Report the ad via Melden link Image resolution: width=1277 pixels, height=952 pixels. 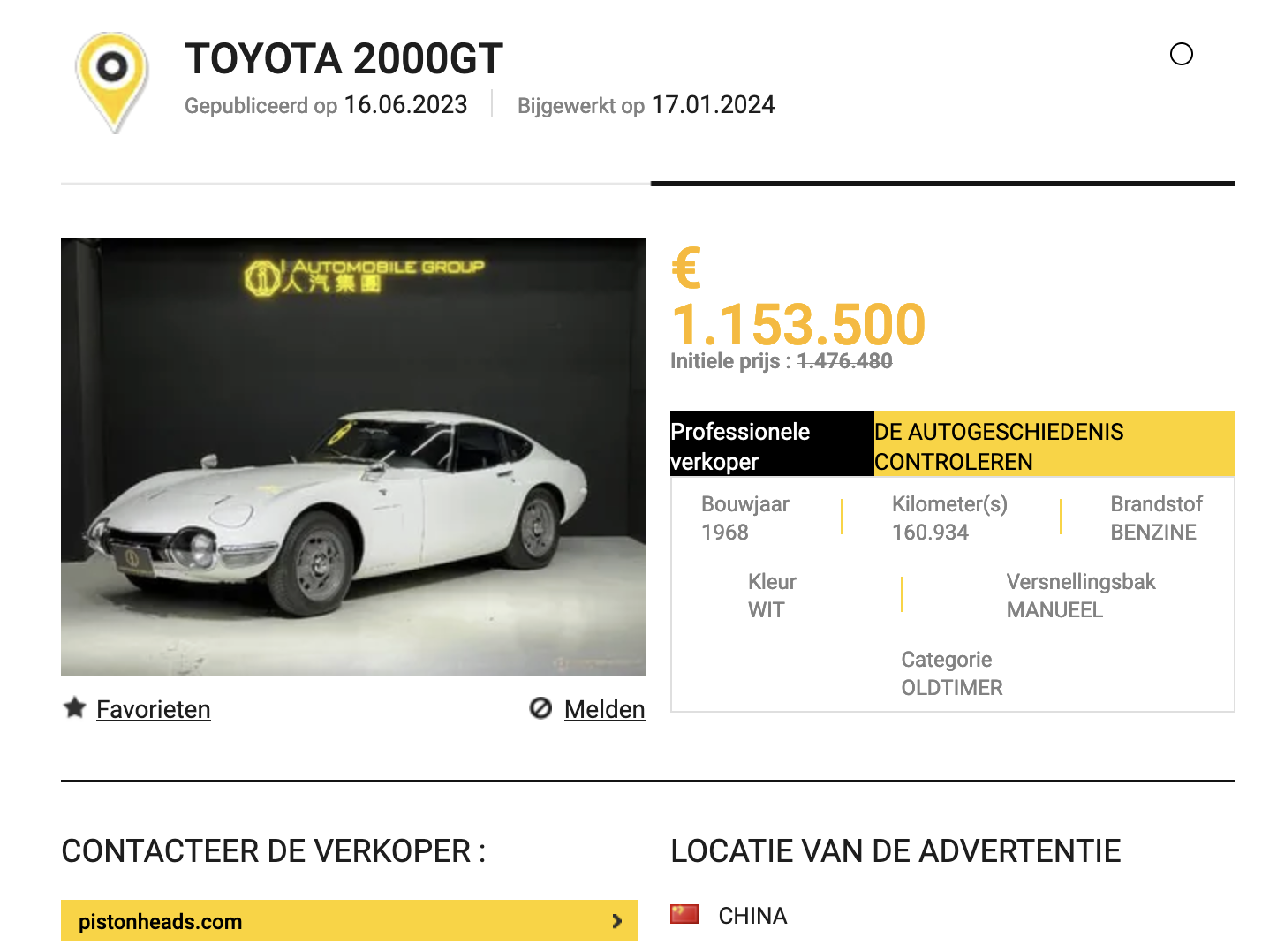pos(604,709)
